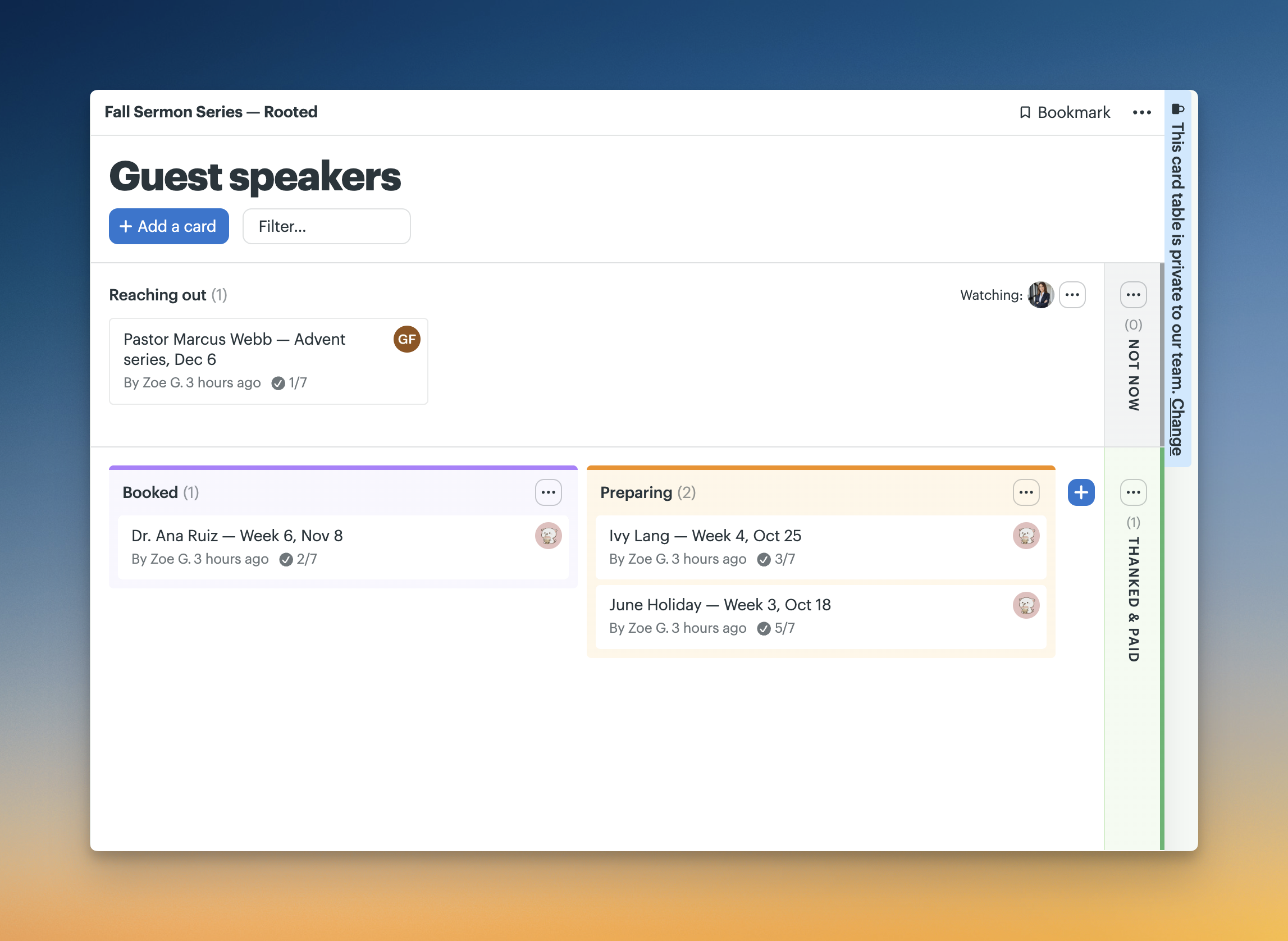Viewport: 1288px width, 941px height.
Task: Click the 5/7 steps checkmark on June Holiday card
Action: [x=764, y=629]
